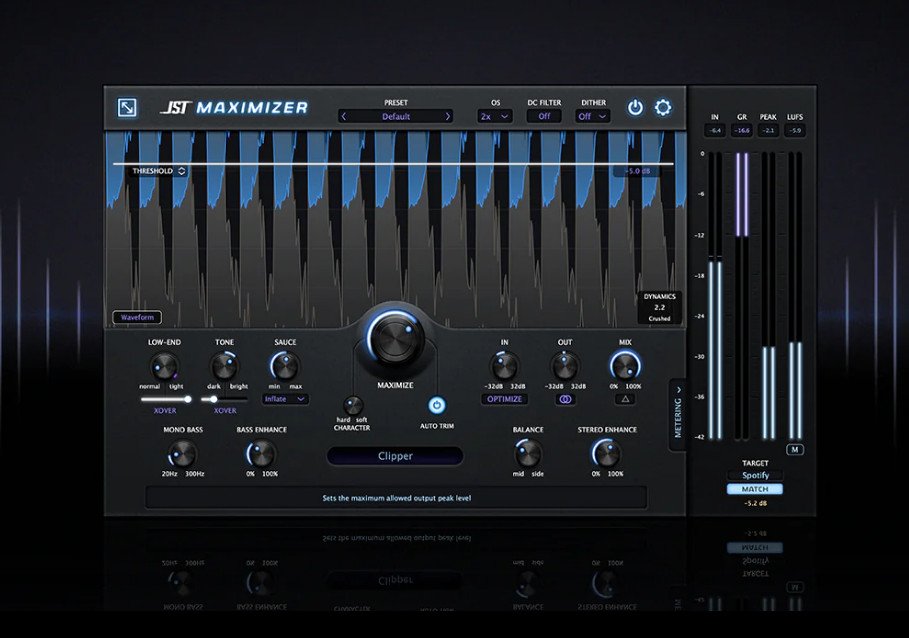Click the Mono Bass knob
This screenshot has height=638, width=909.
point(183,454)
